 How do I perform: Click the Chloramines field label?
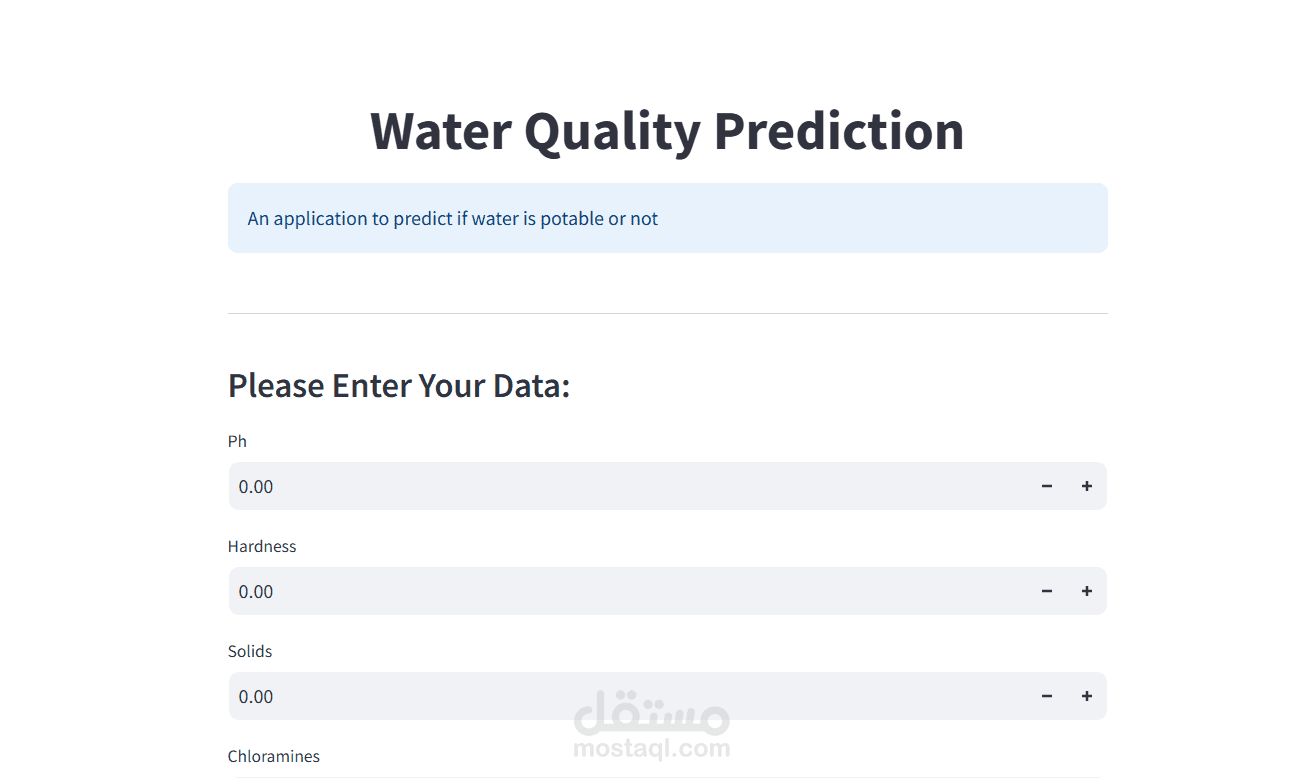pos(273,756)
